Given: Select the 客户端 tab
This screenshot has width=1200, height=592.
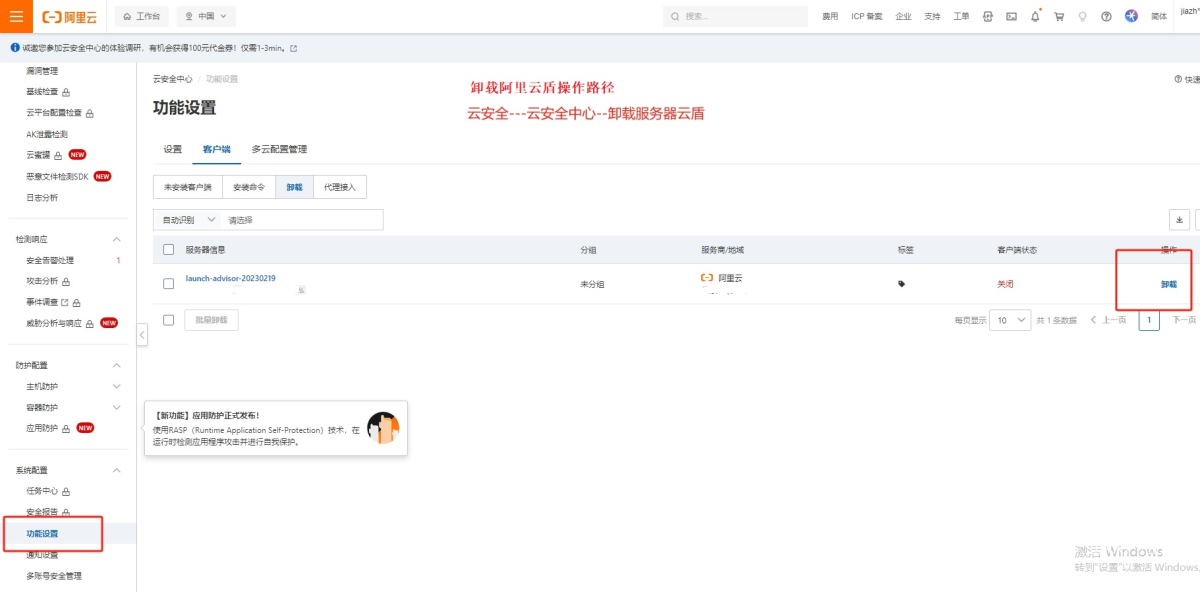Looking at the screenshot, I should pyautogui.click(x=216, y=149).
